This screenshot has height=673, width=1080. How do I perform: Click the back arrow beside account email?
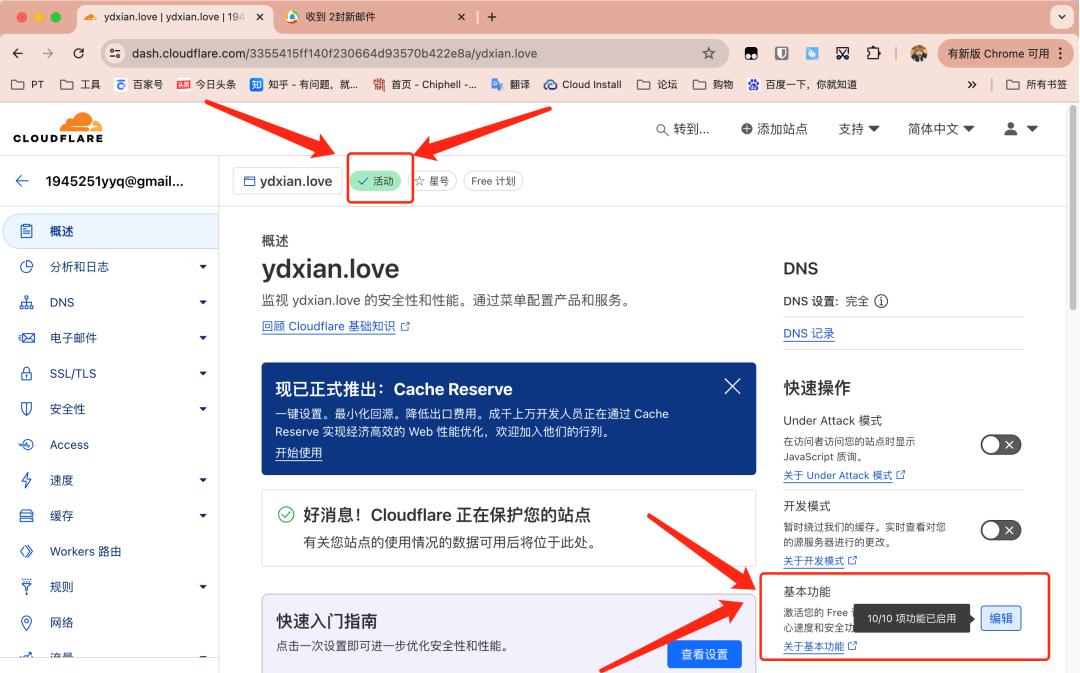[22, 181]
